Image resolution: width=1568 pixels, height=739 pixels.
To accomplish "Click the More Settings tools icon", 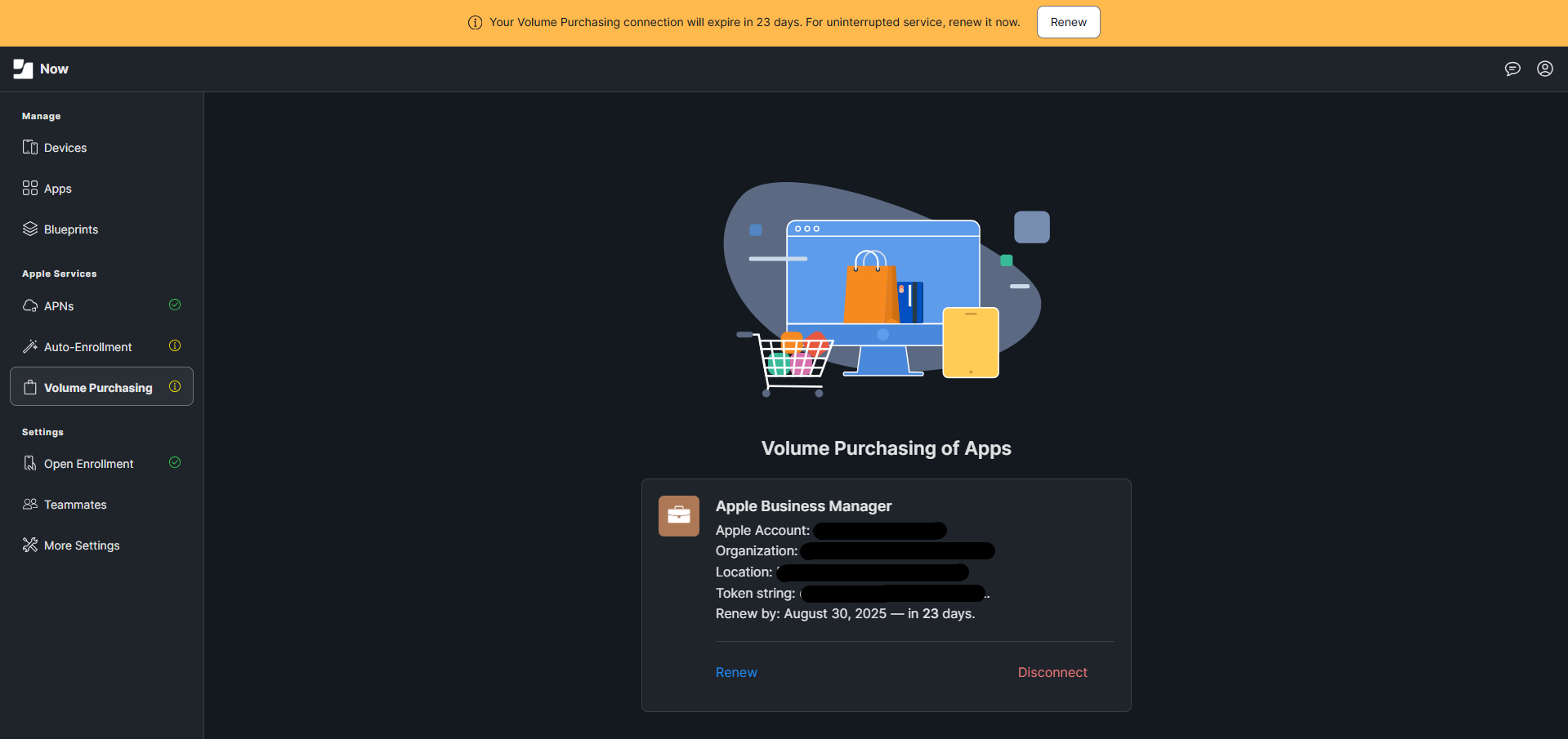I will [x=29, y=545].
